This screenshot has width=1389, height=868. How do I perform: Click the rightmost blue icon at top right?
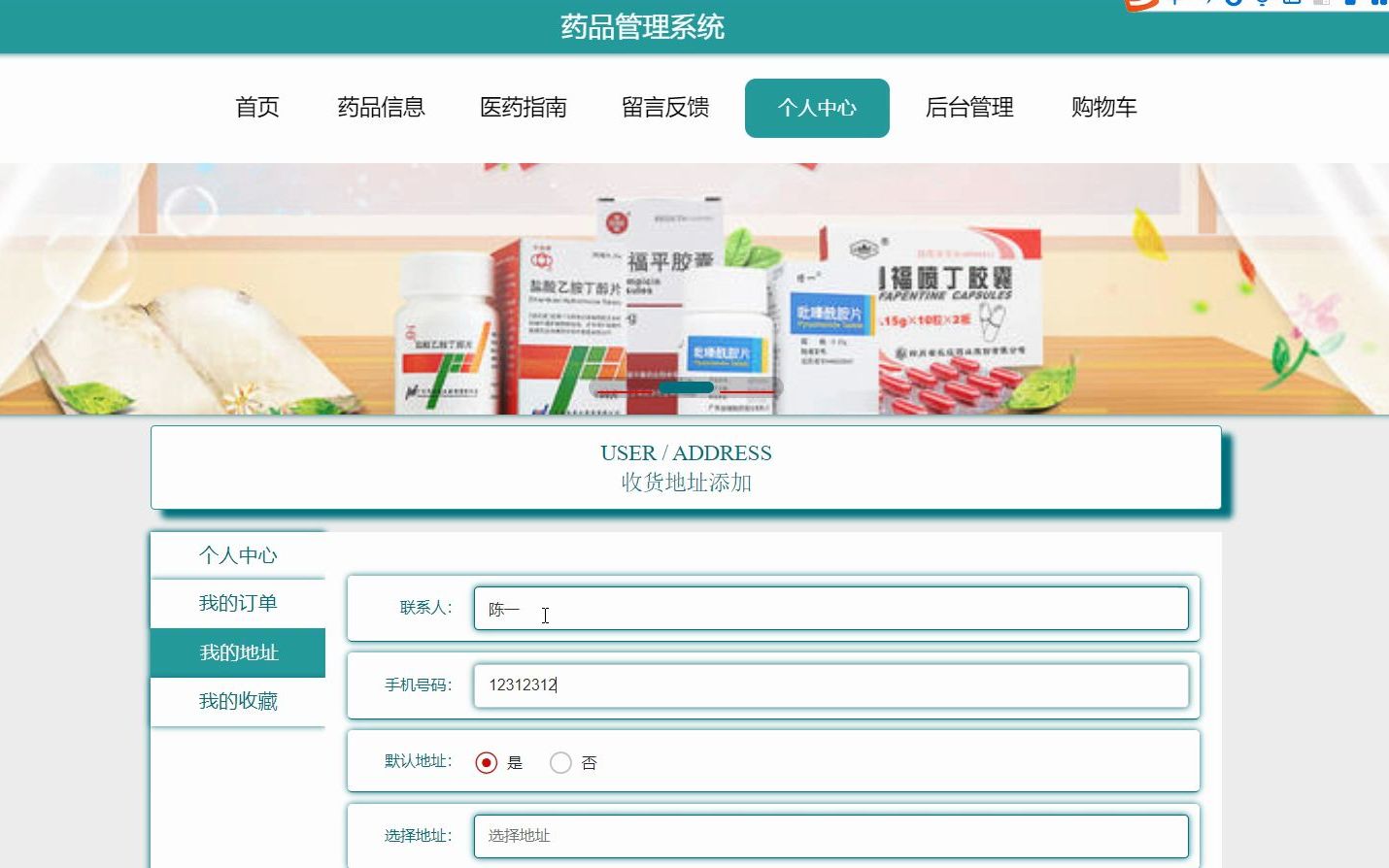tap(1383, 5)
